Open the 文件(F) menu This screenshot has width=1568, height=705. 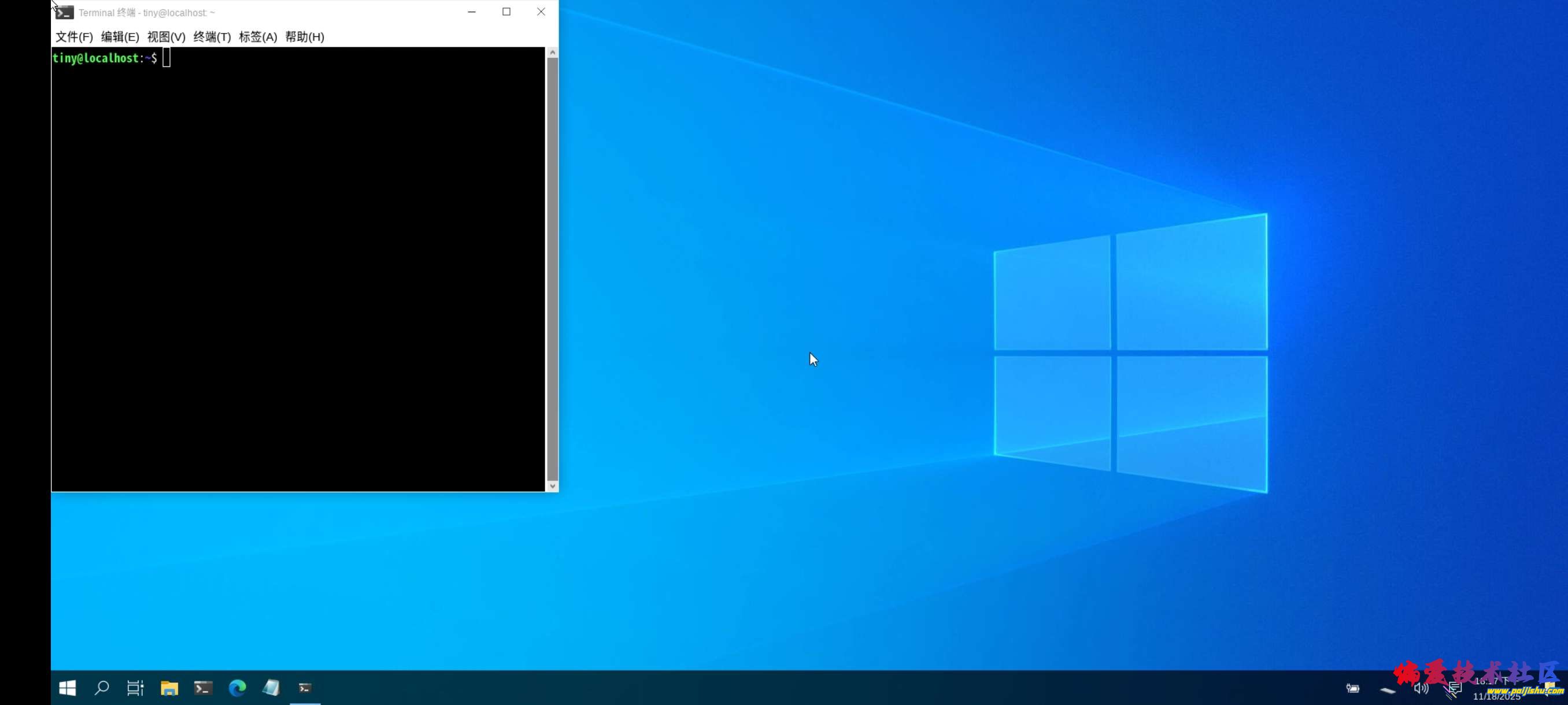(x=74, y=37)
